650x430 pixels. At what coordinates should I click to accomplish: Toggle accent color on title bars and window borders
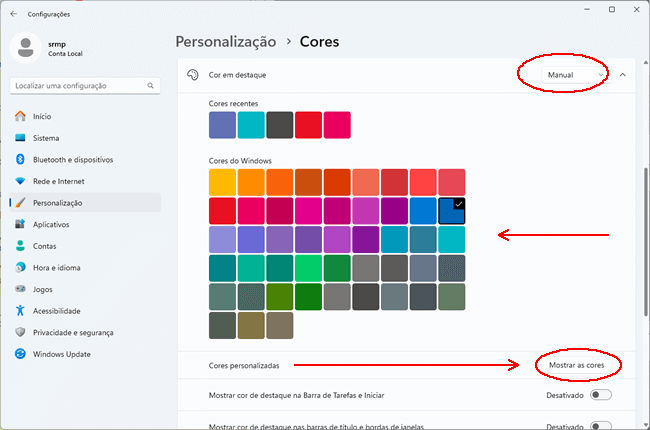coord(601,426)
